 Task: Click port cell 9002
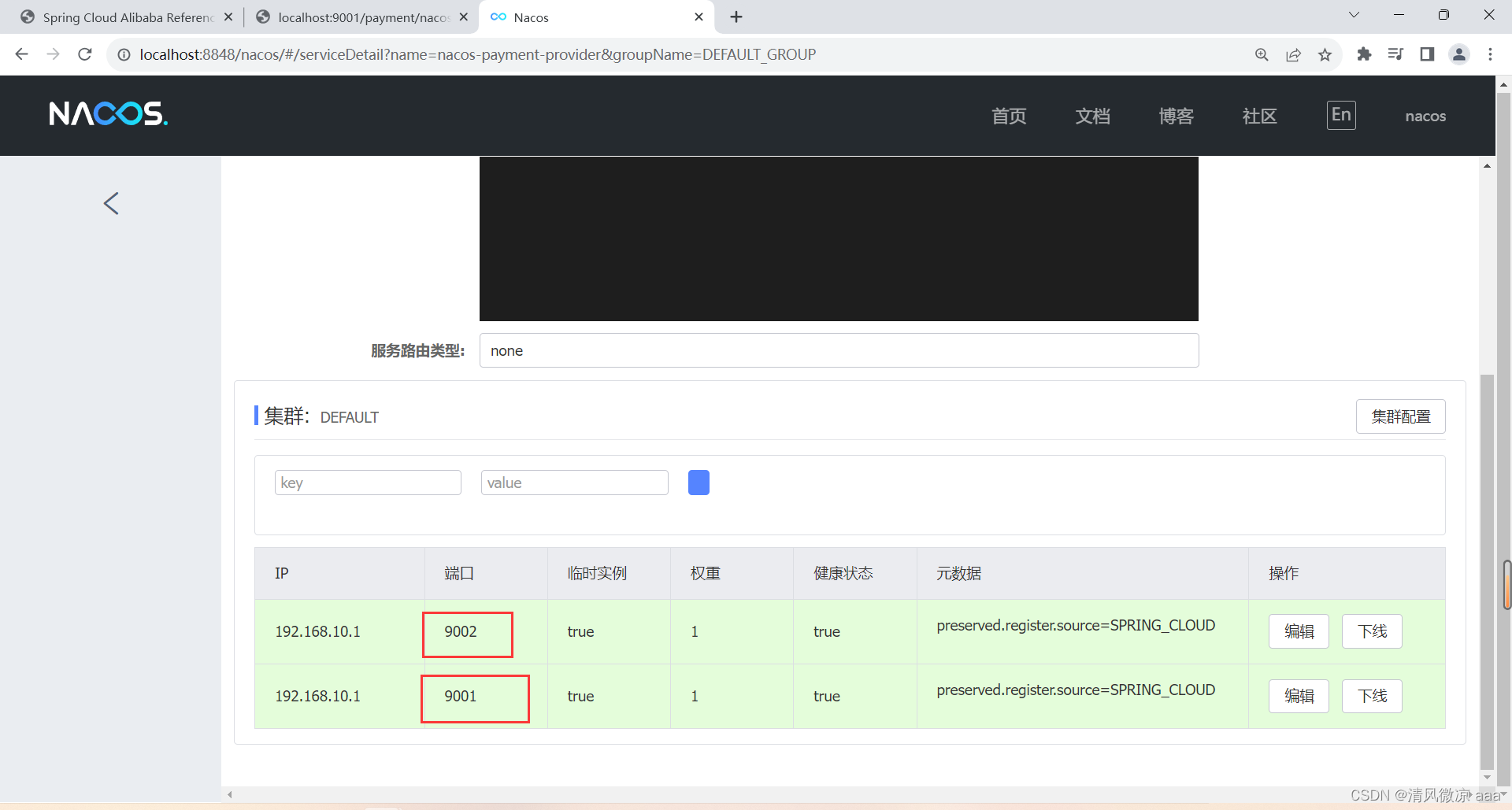(x=461, y=631)
